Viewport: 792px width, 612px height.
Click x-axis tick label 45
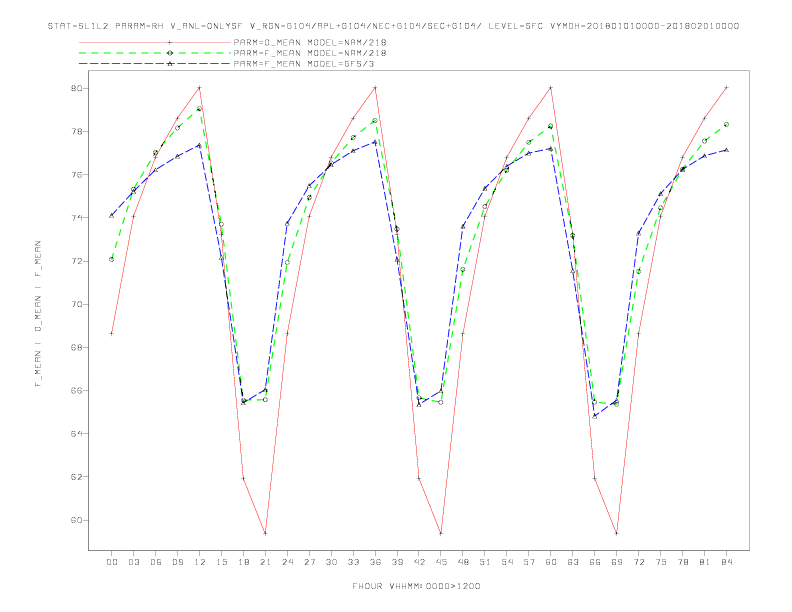pos(441,562)
